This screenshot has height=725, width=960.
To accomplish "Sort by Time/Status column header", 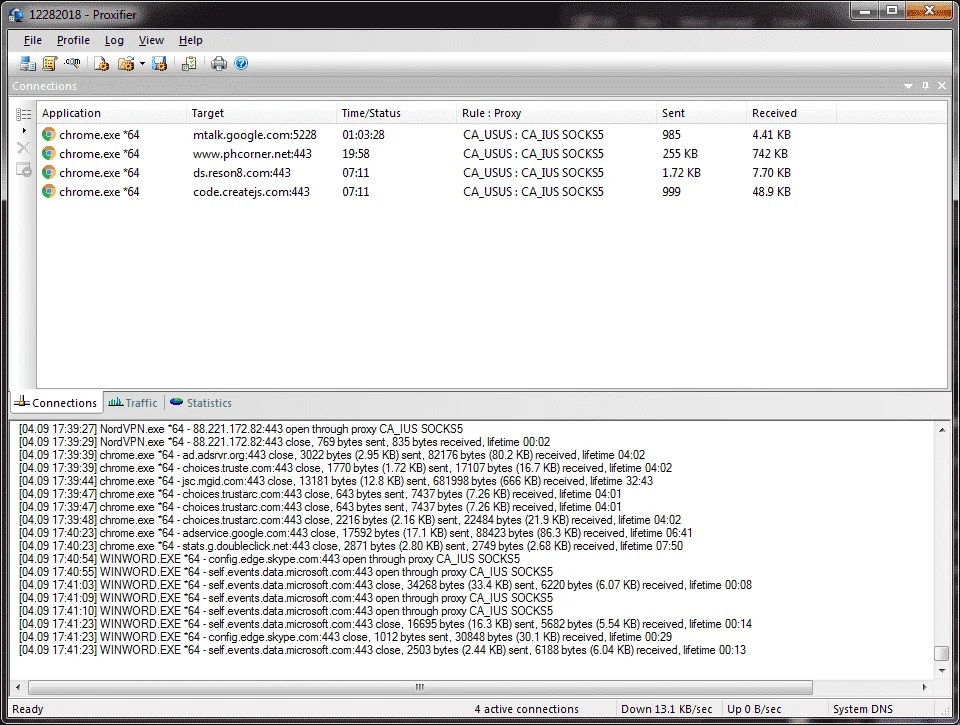I will pyautogui.click(x=396, y=113).
